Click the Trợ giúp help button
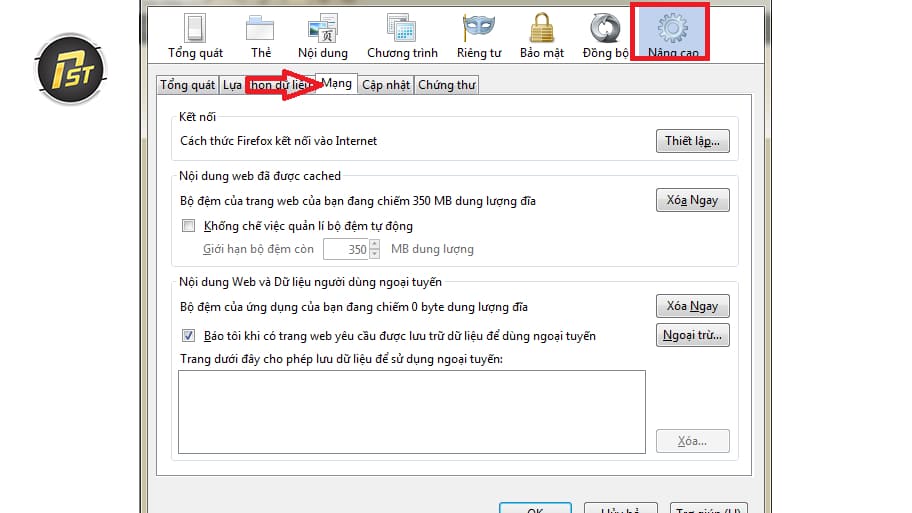 (708, 509)
